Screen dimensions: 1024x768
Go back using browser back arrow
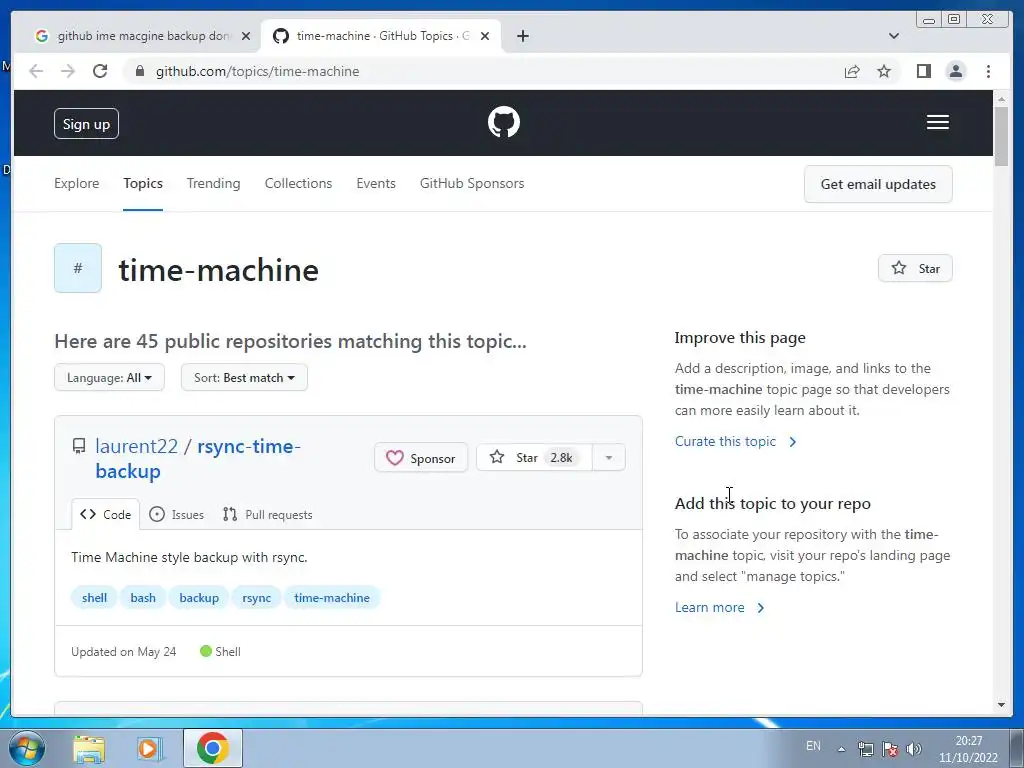tap(36, 71)
